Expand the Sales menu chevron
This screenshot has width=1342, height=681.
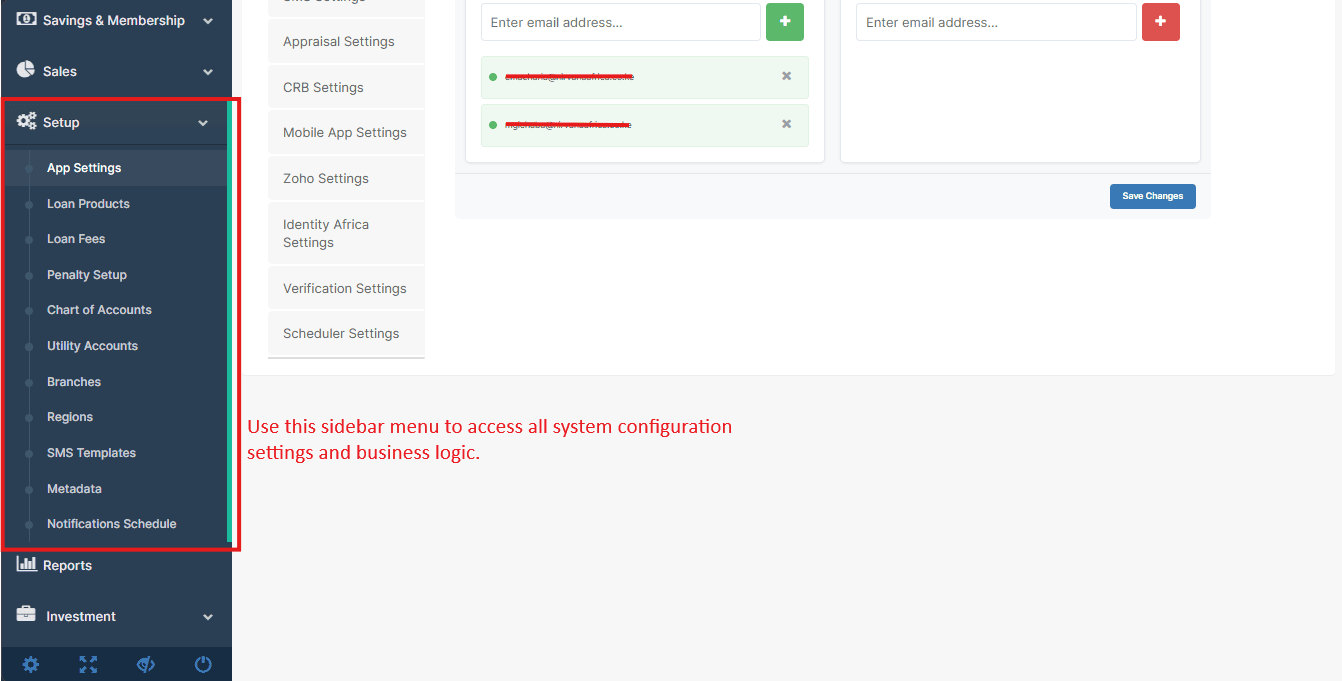pyautogui.click(x=208, y=72)
